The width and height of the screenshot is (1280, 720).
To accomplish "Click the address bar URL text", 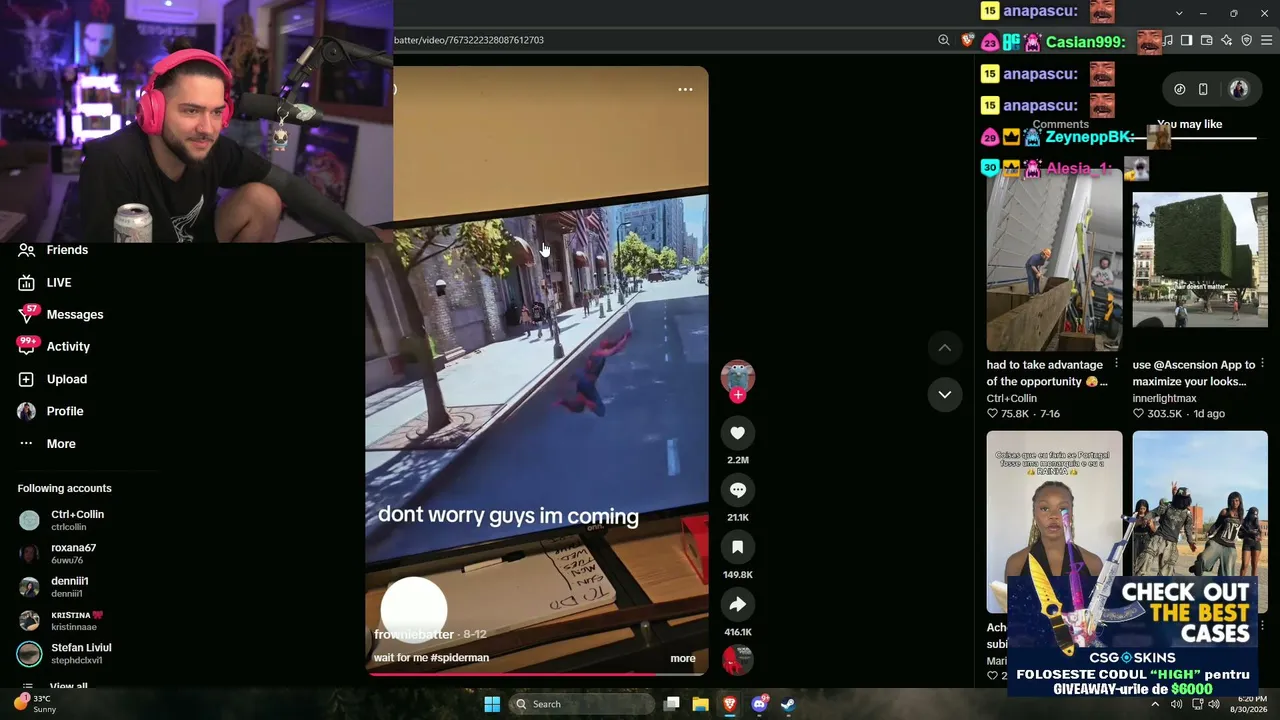I will click(469, 40).
